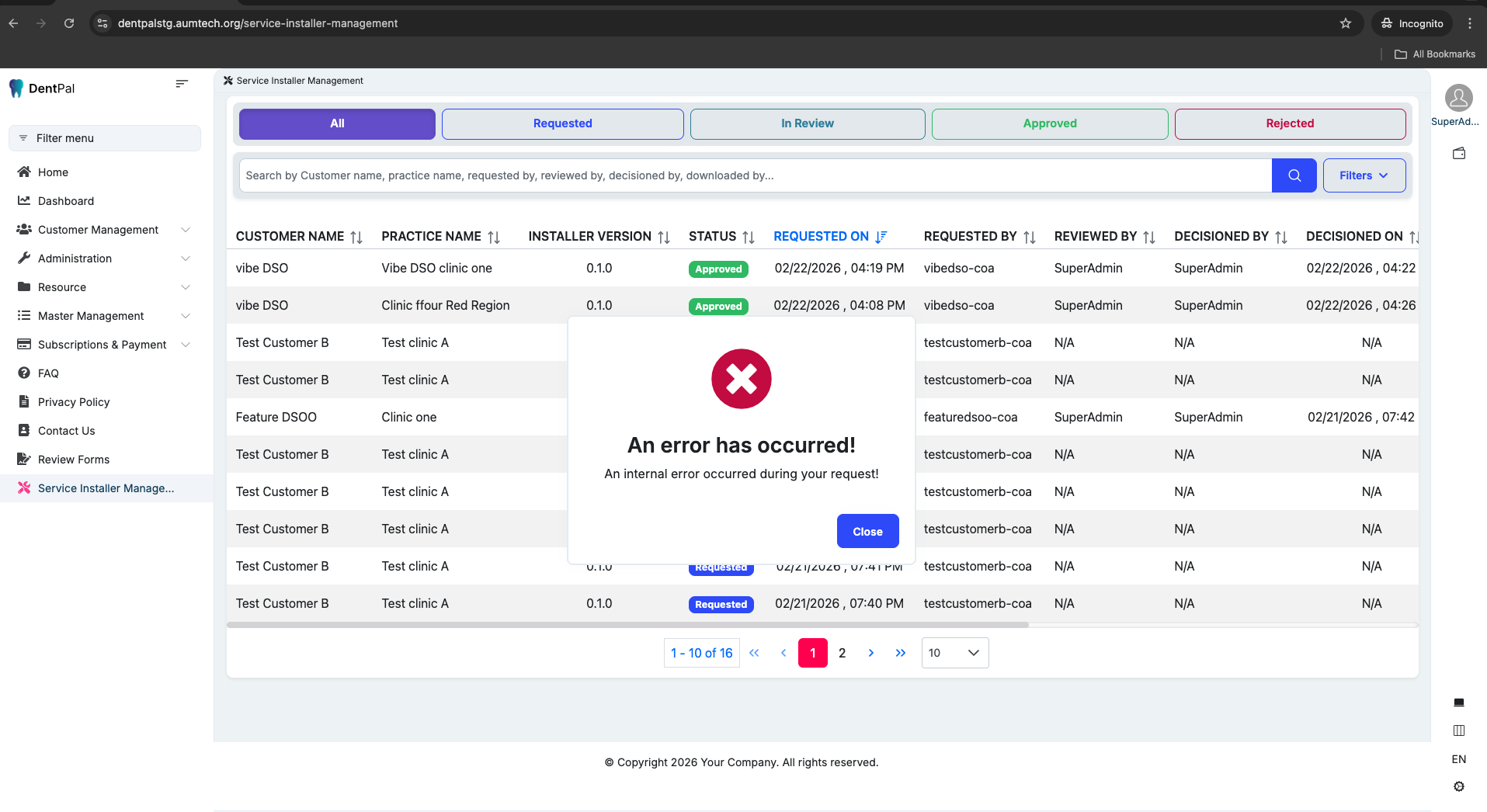This screenshot has width=1487, height=812.
Task: Close the error dialog
Action: (867, 532)
